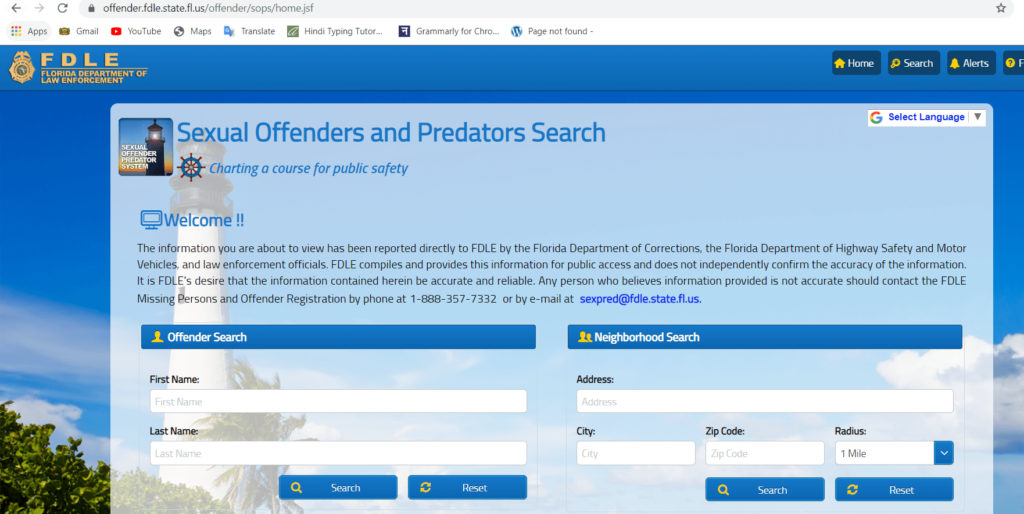The height and width of the screenshot is (514, 1024).
Task: Reset the Offender Search form
Action: click(x=467, y=488)
